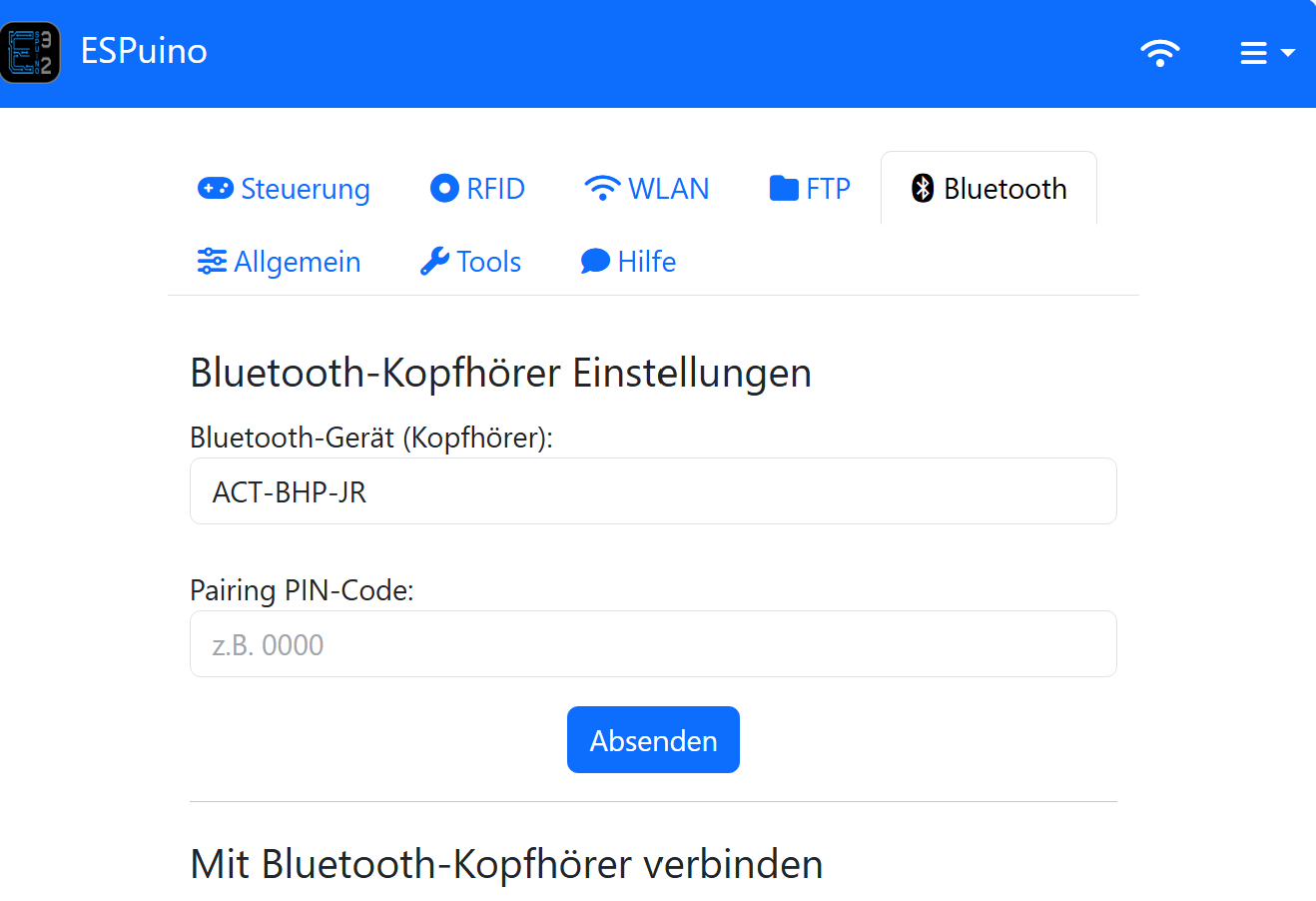The height and width of the screenshot is (901, 1316).
Task: Focus the field containing ACT-BHP-JR
Action: coord(653,491)
